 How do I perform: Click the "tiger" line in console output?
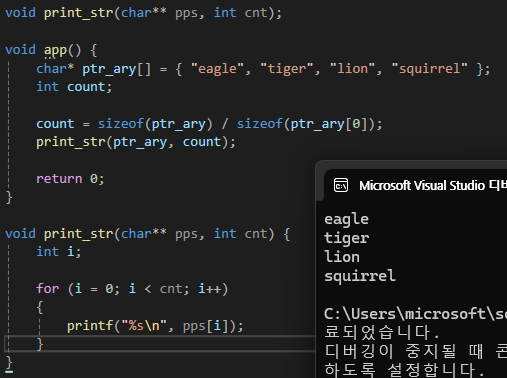pos(346,238)
